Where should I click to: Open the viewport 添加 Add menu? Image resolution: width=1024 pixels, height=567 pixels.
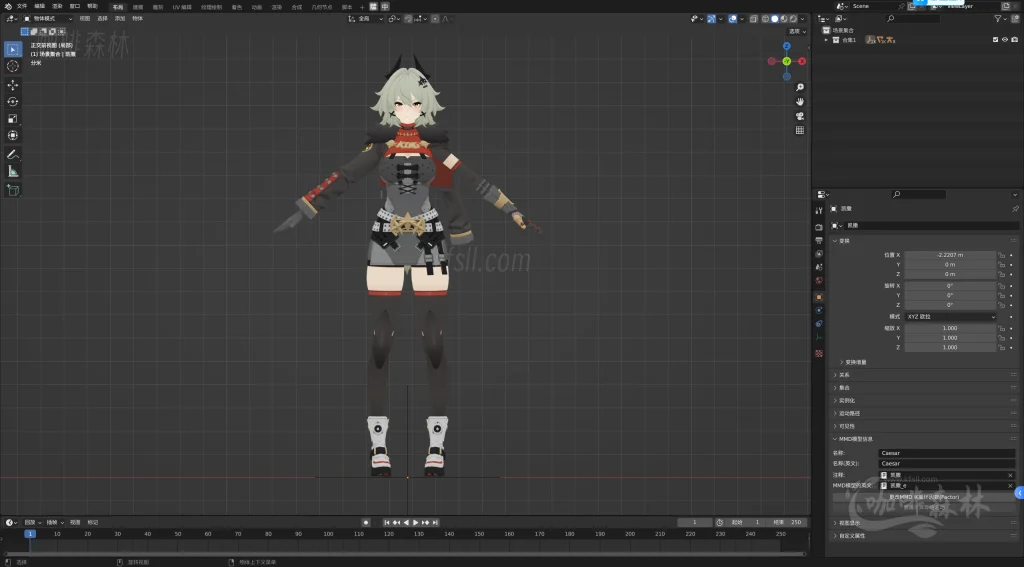(120, 19)
